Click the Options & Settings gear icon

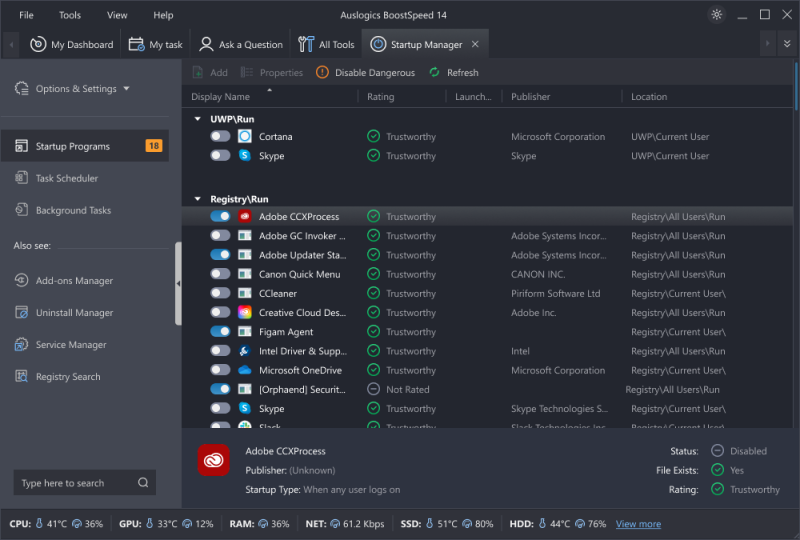21,88
